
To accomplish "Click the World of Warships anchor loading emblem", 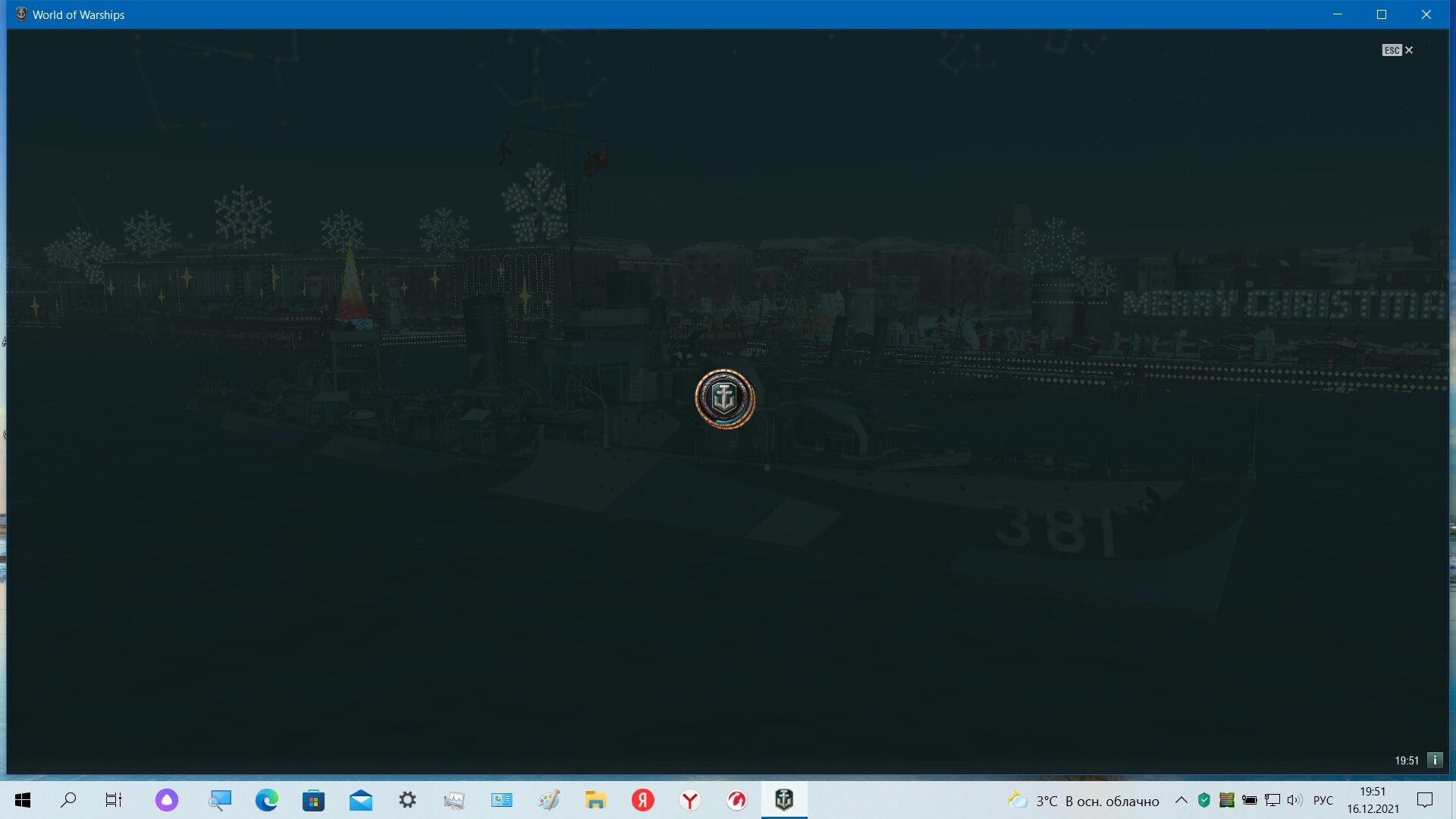I will pyautogui.click(x=725, y=399).
